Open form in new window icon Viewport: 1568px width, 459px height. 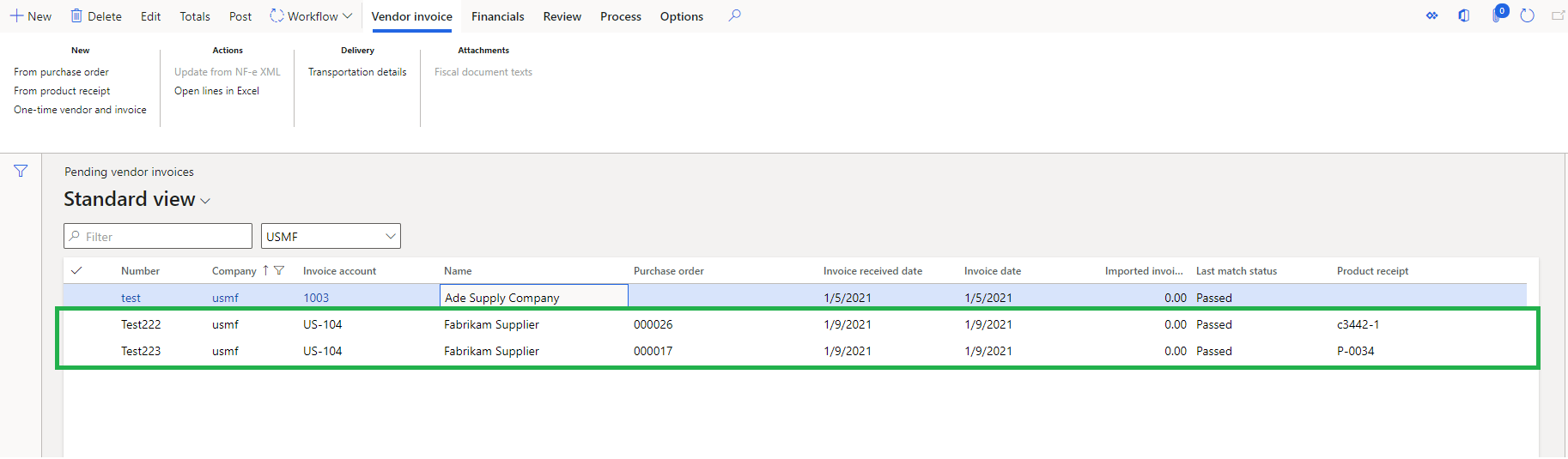point(1558,15)
